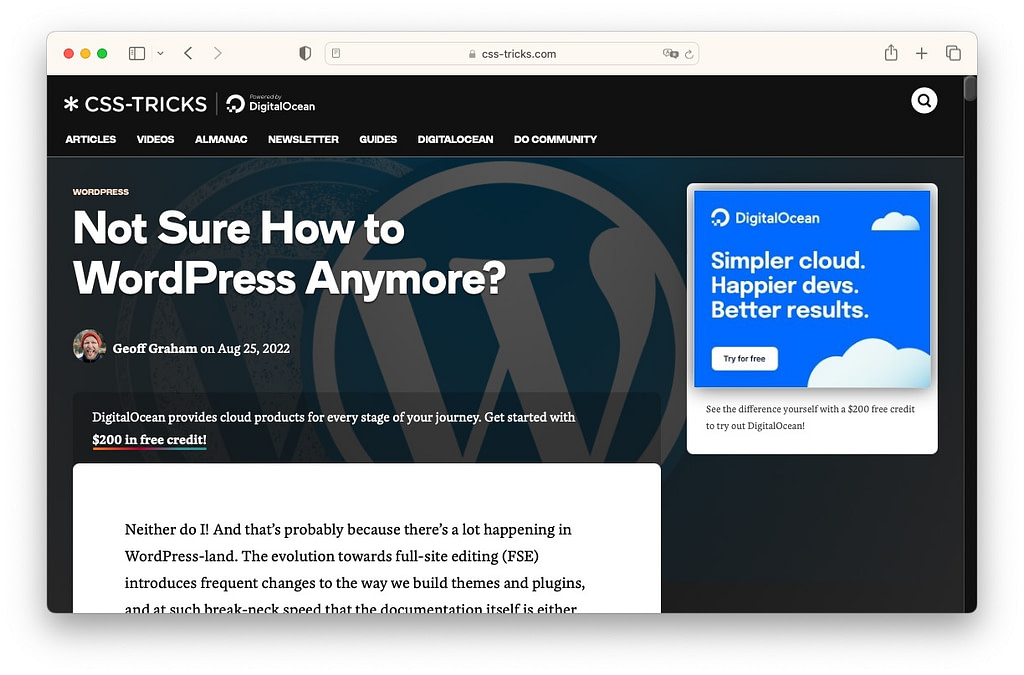Image resolution: width=1024 pixels, height=675 pixels.
Task: Navigate back using the back arrow
Action: tap(188, 53)
